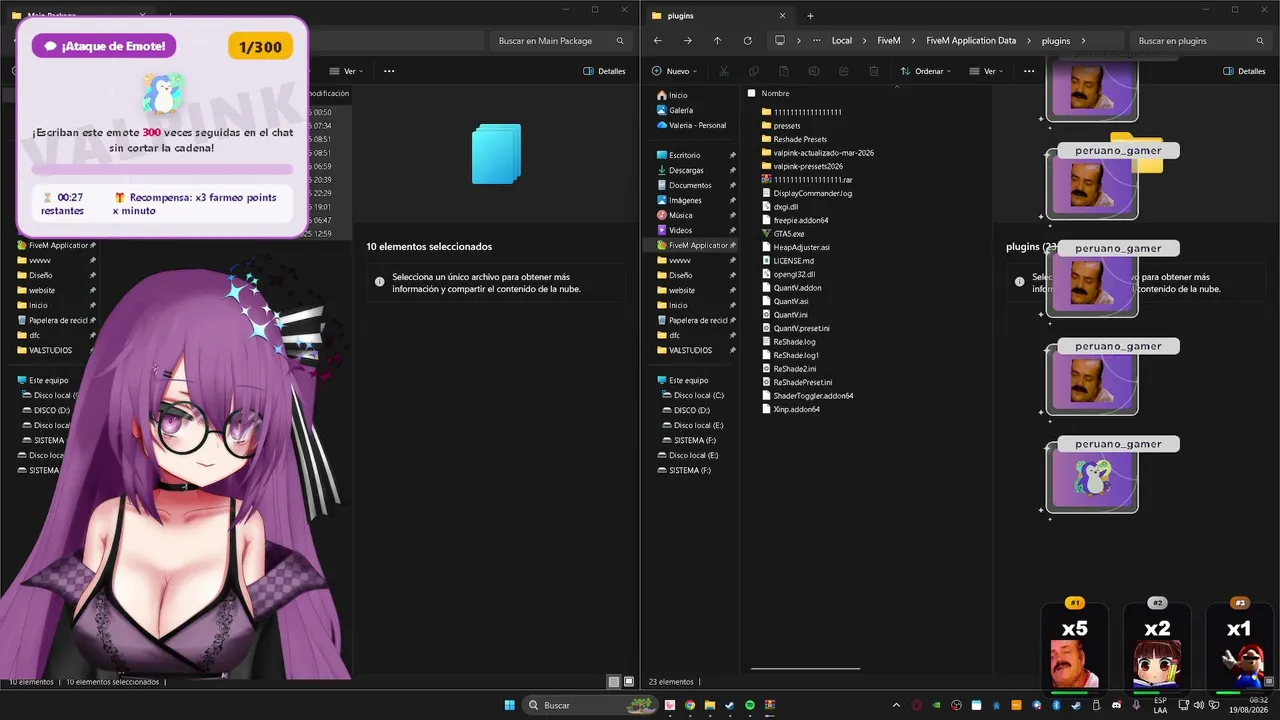
Task: Open VALSTUDIOS folder in plugins window sidebar
Action: coord(684,350)
